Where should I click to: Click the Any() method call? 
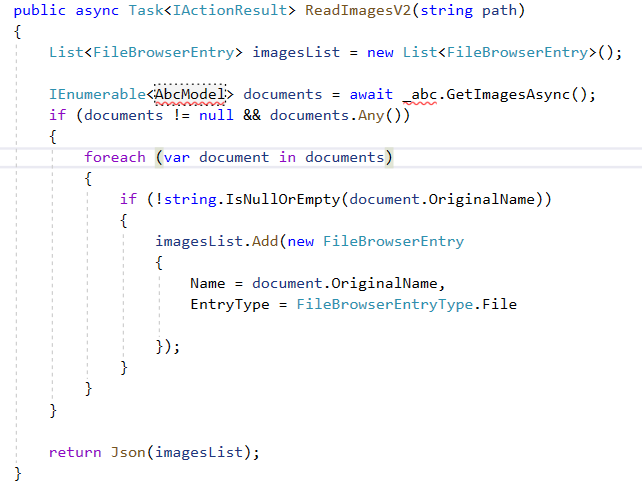[x=371, y=116]
